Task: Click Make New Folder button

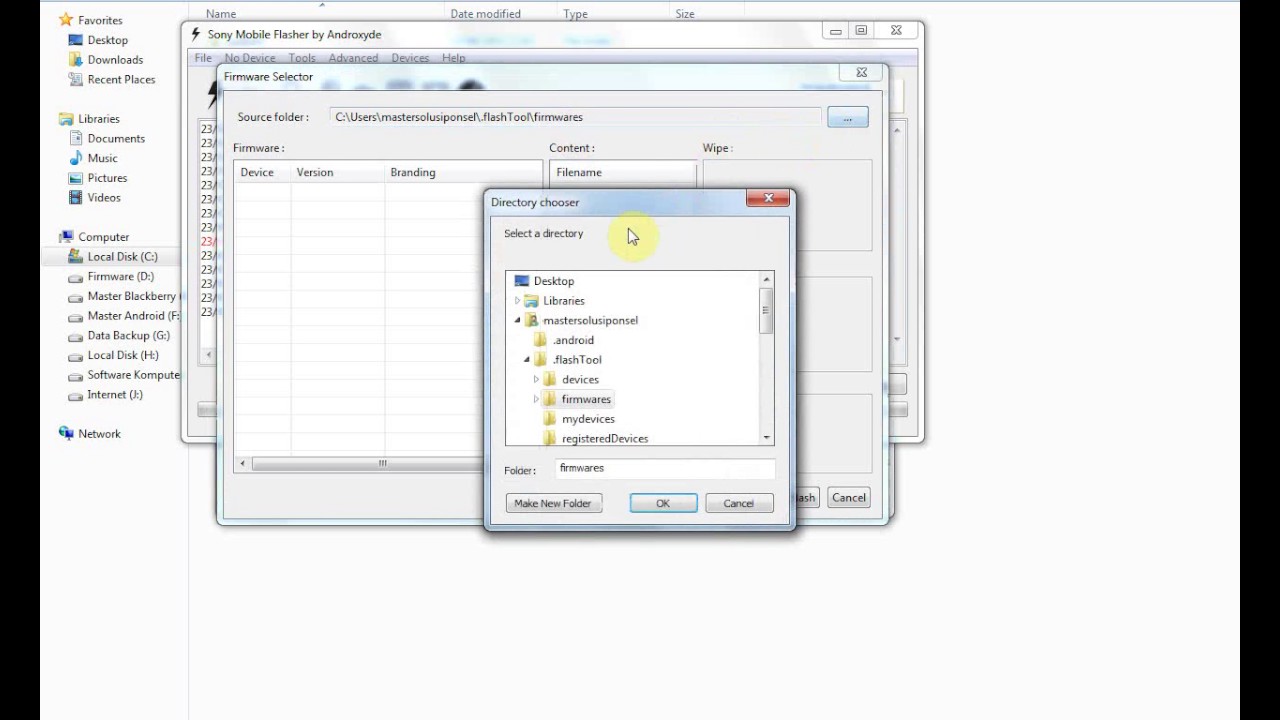Action: (x=553, y=503)
